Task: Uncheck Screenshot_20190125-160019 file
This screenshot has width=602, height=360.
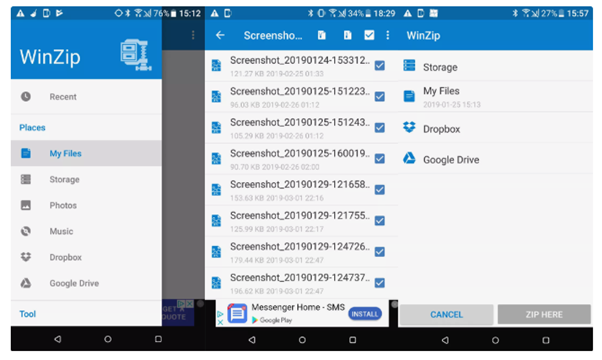Action: (x=380, y=159)
